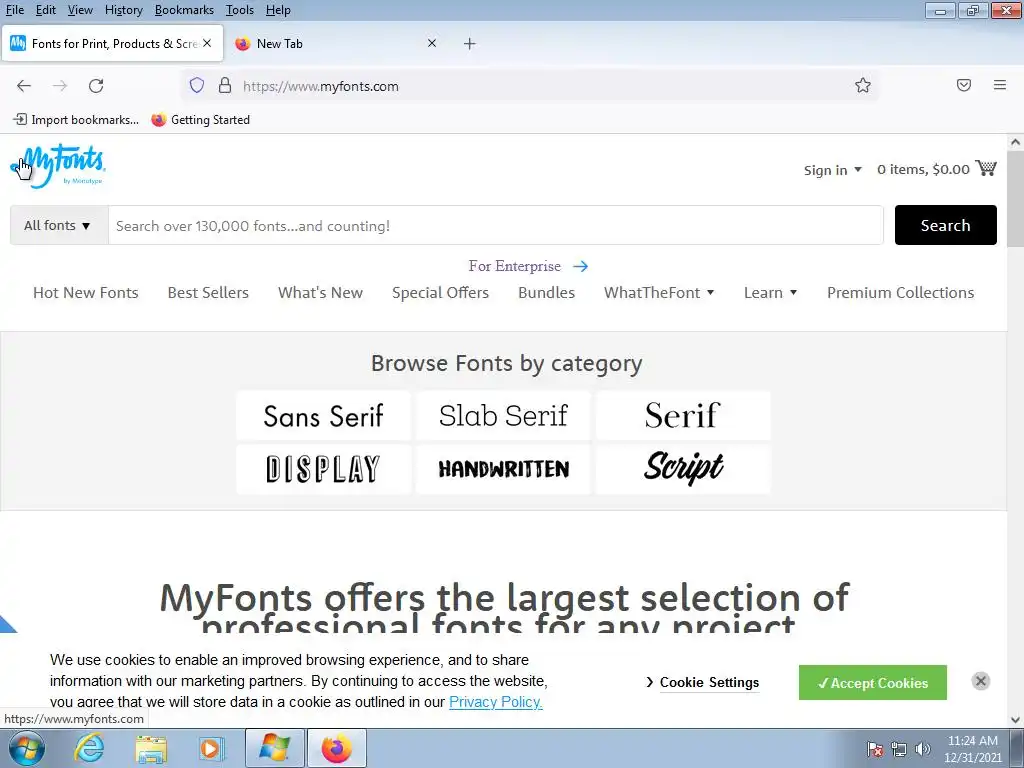
Task: Click the For Enterprise arrow icon
Action: click(x=581, y=266)
